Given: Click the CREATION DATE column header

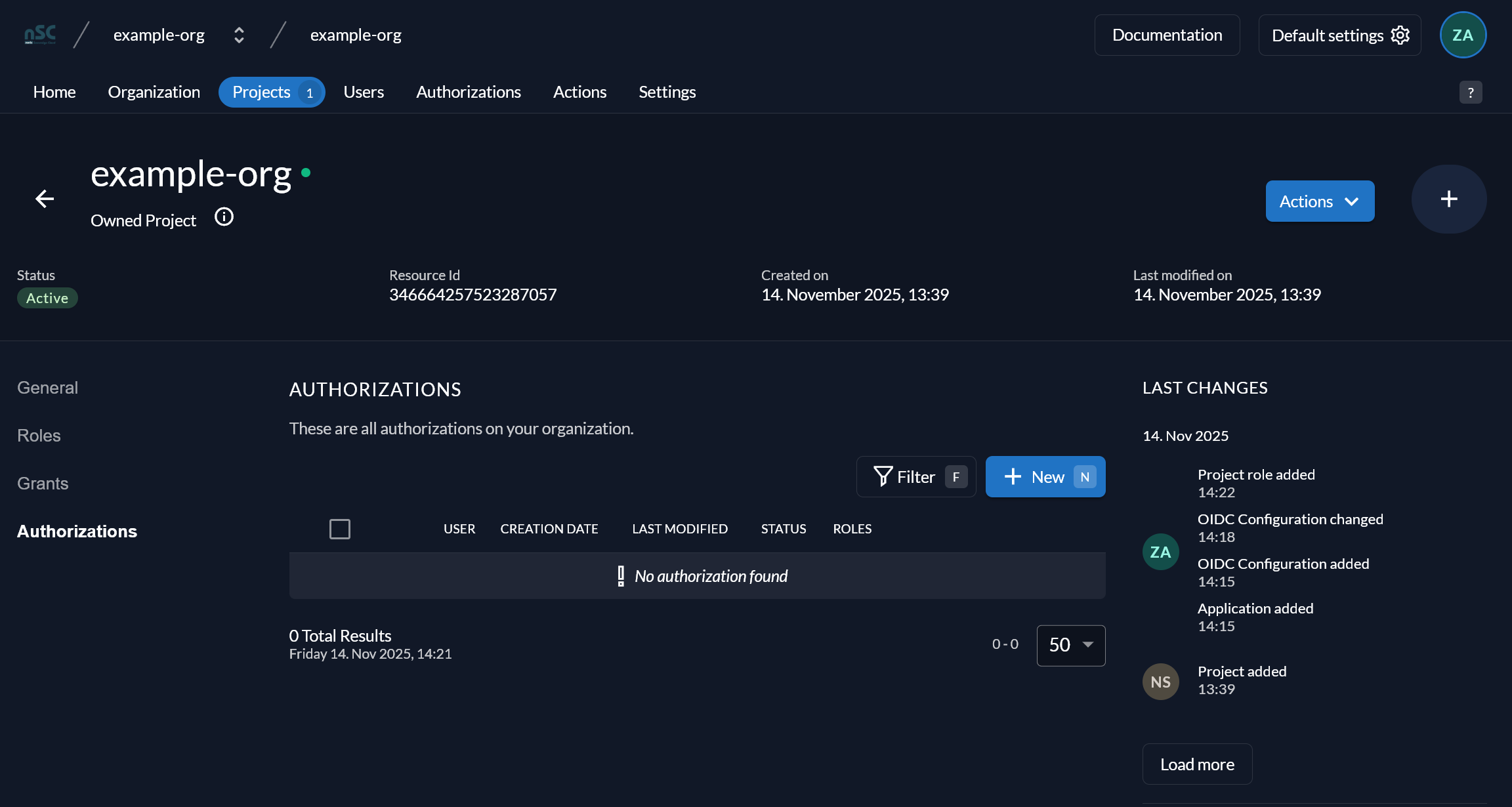Looking at the screenshot, I should 549,529.
